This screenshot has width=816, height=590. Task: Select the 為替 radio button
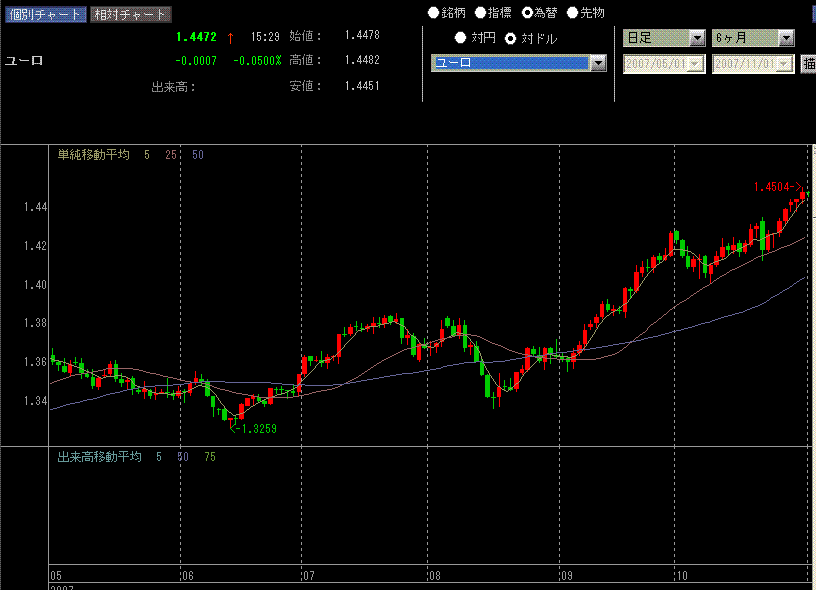(527, 13)
